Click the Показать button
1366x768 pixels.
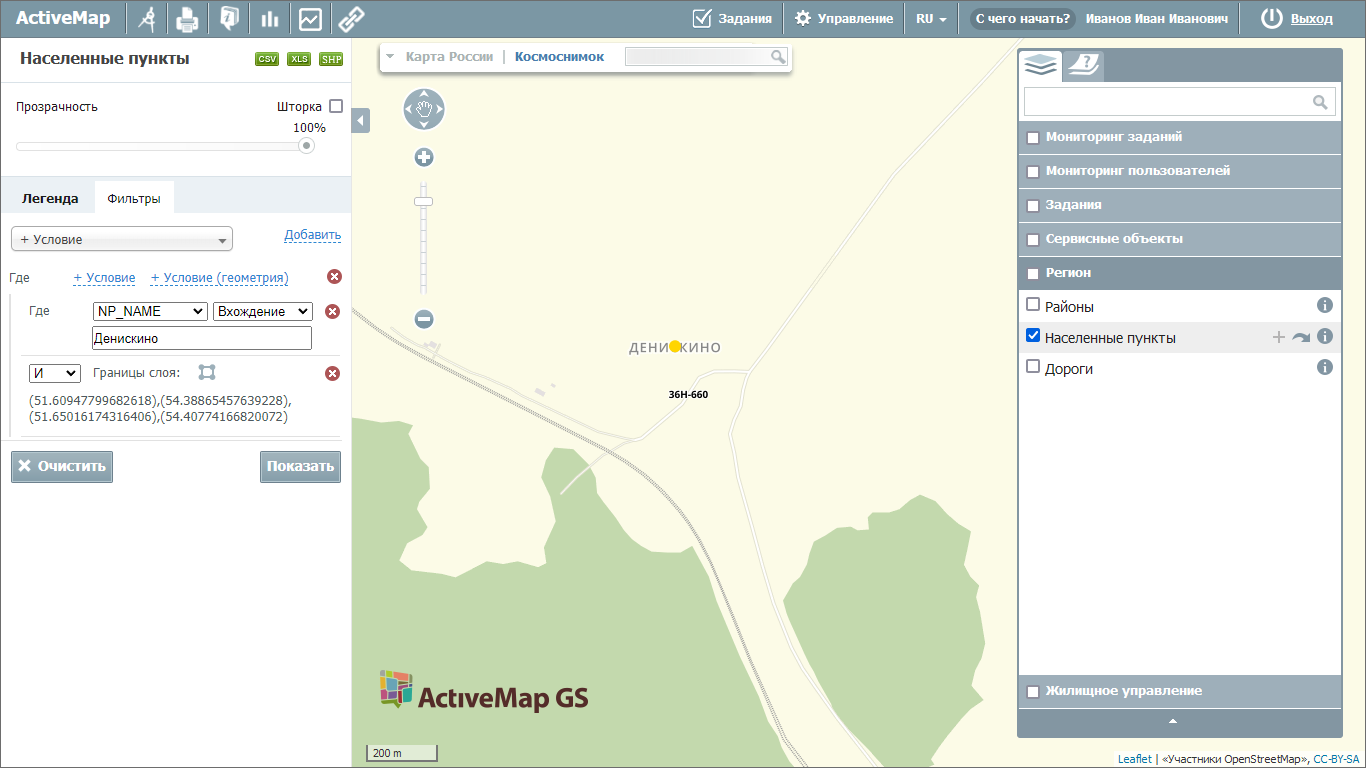300,466
